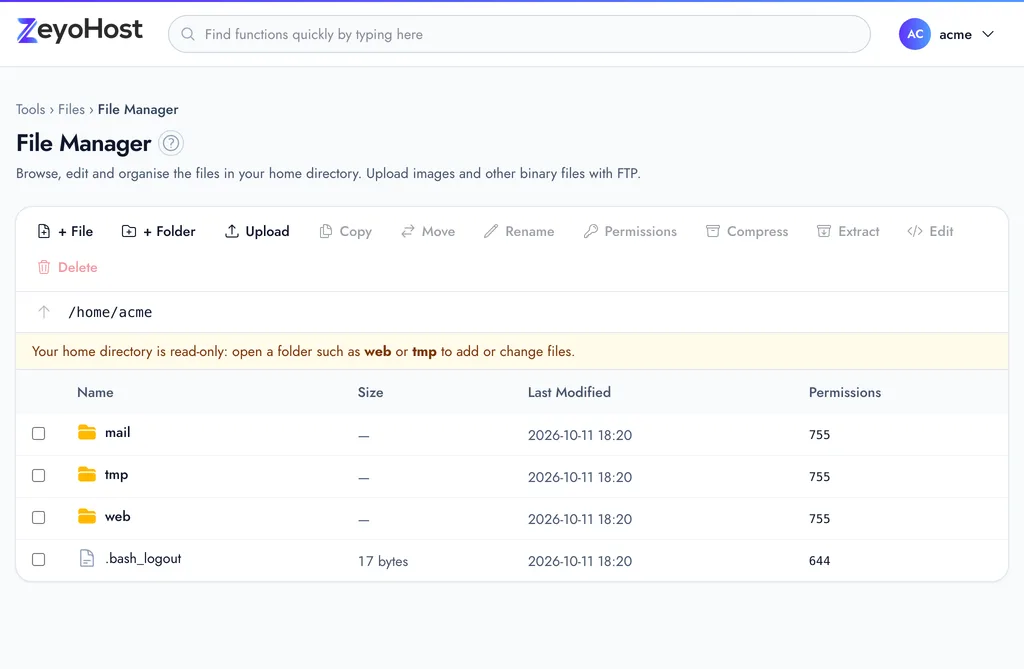Click the Rename toolbar button
1024x669 pixels.
(519, 231)
